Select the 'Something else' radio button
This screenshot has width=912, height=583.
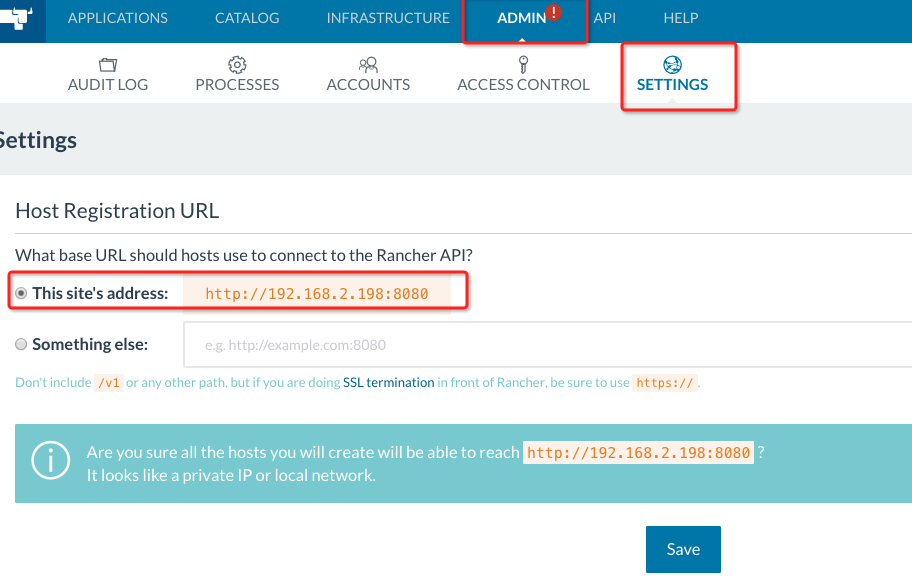(x=21, y=344)
